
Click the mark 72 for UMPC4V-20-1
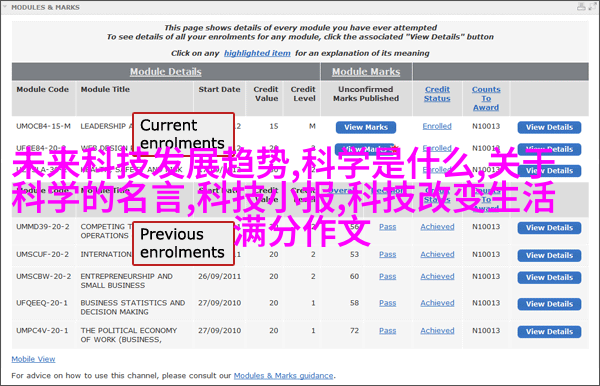click(x=354, y=331)
